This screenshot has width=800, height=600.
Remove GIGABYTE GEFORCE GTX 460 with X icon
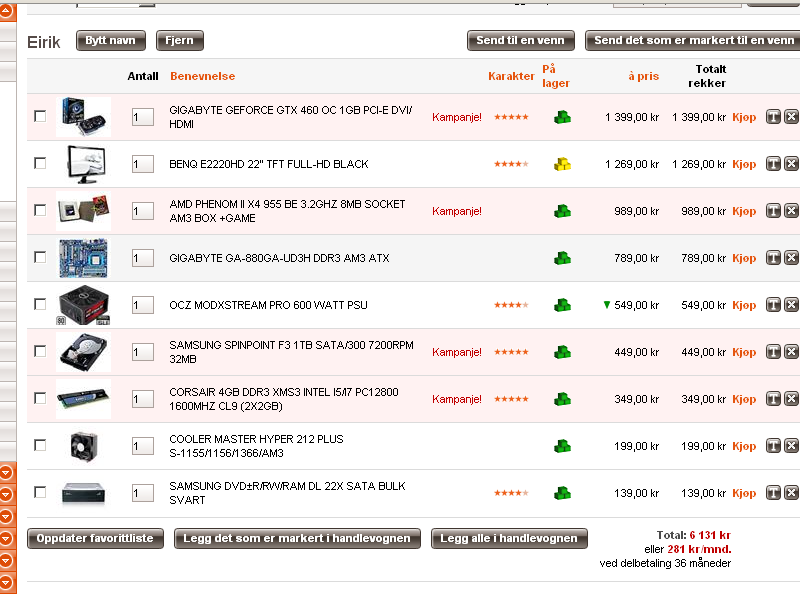click(x=791, y=117)
